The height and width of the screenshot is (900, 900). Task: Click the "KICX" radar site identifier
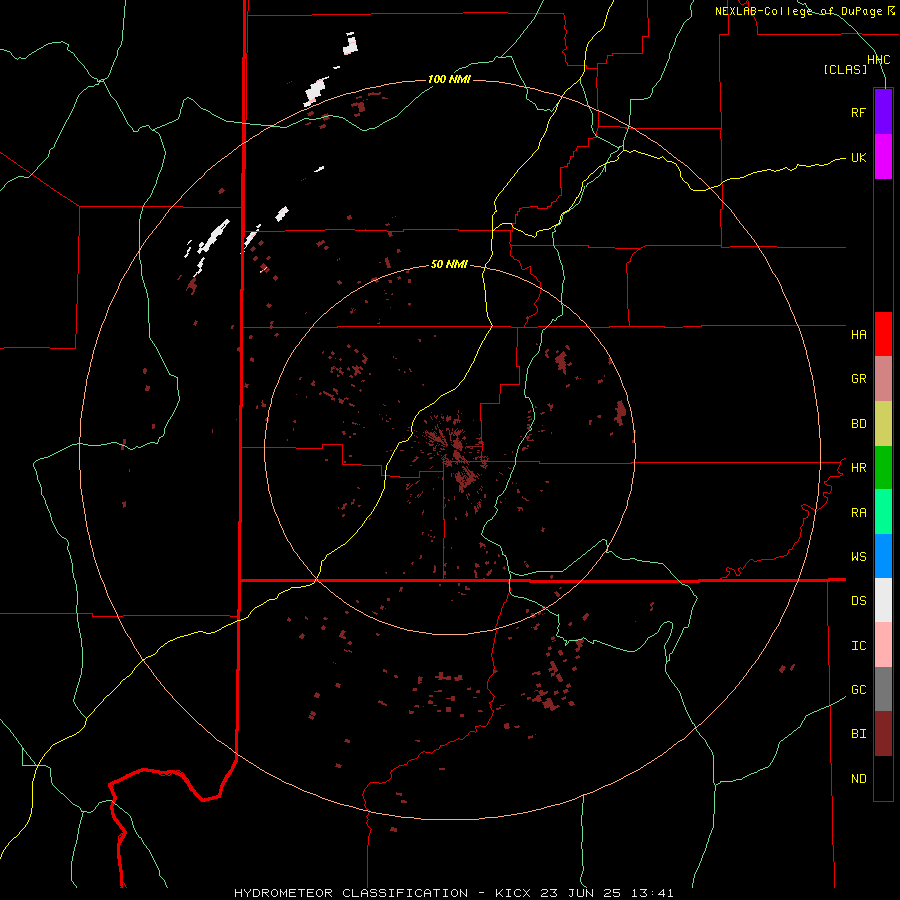point(513,893)
